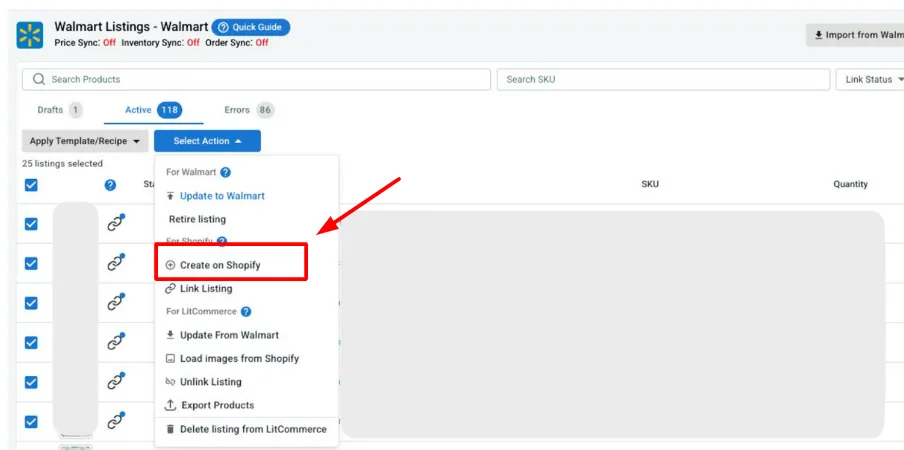904x450 pixels.
Task: Switch to the Drafts tab
Action: click(x=59, y=110)
